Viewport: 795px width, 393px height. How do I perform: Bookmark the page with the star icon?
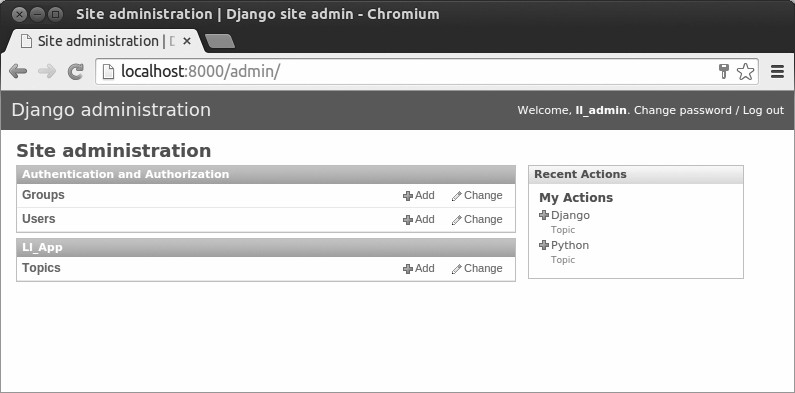(x=745, y=72)
